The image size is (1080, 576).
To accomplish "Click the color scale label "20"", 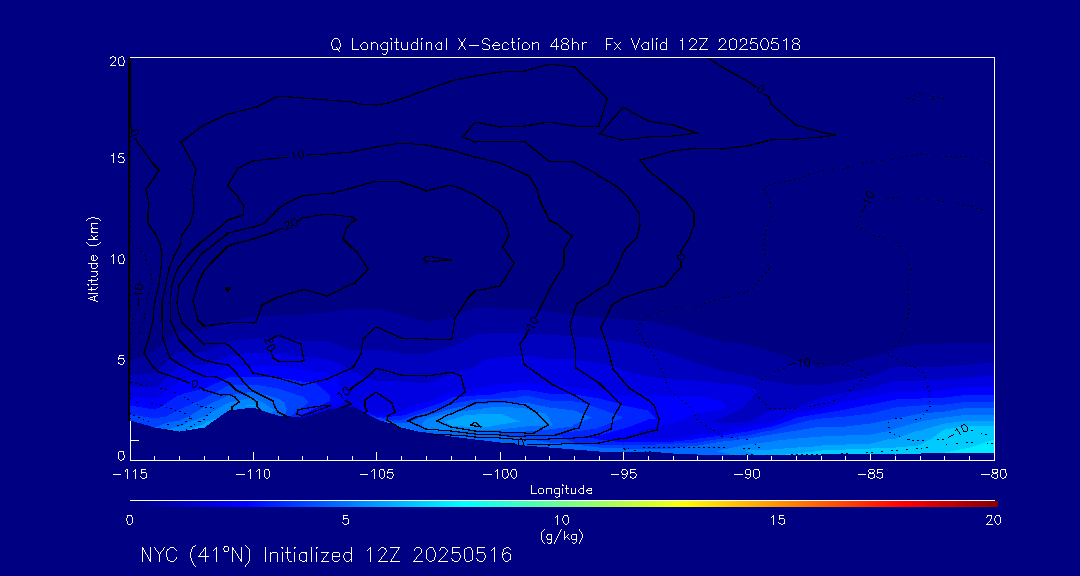I will [x=993, y=520].
